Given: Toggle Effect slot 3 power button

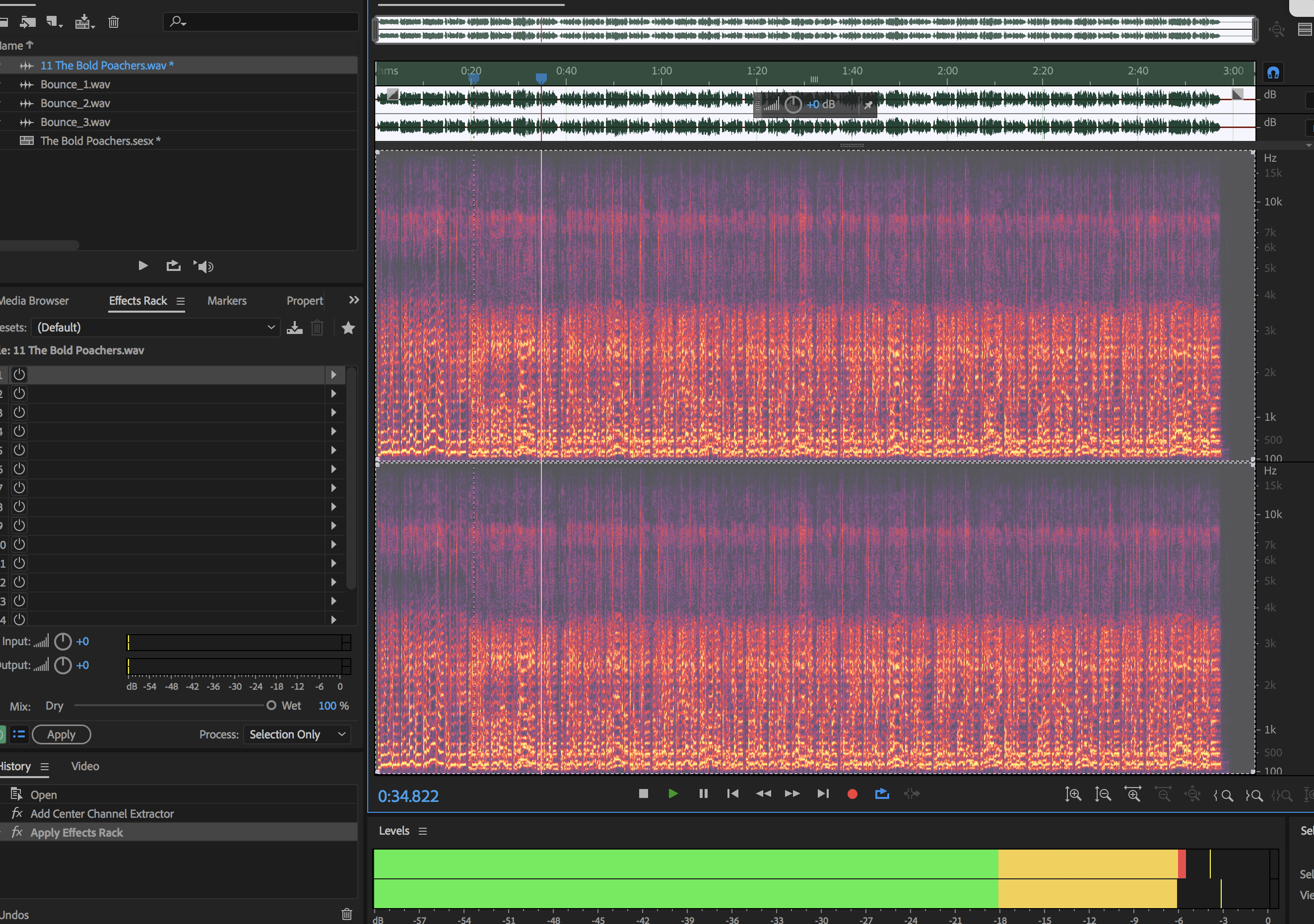Looking at the screenshot, I should [19, 412].
